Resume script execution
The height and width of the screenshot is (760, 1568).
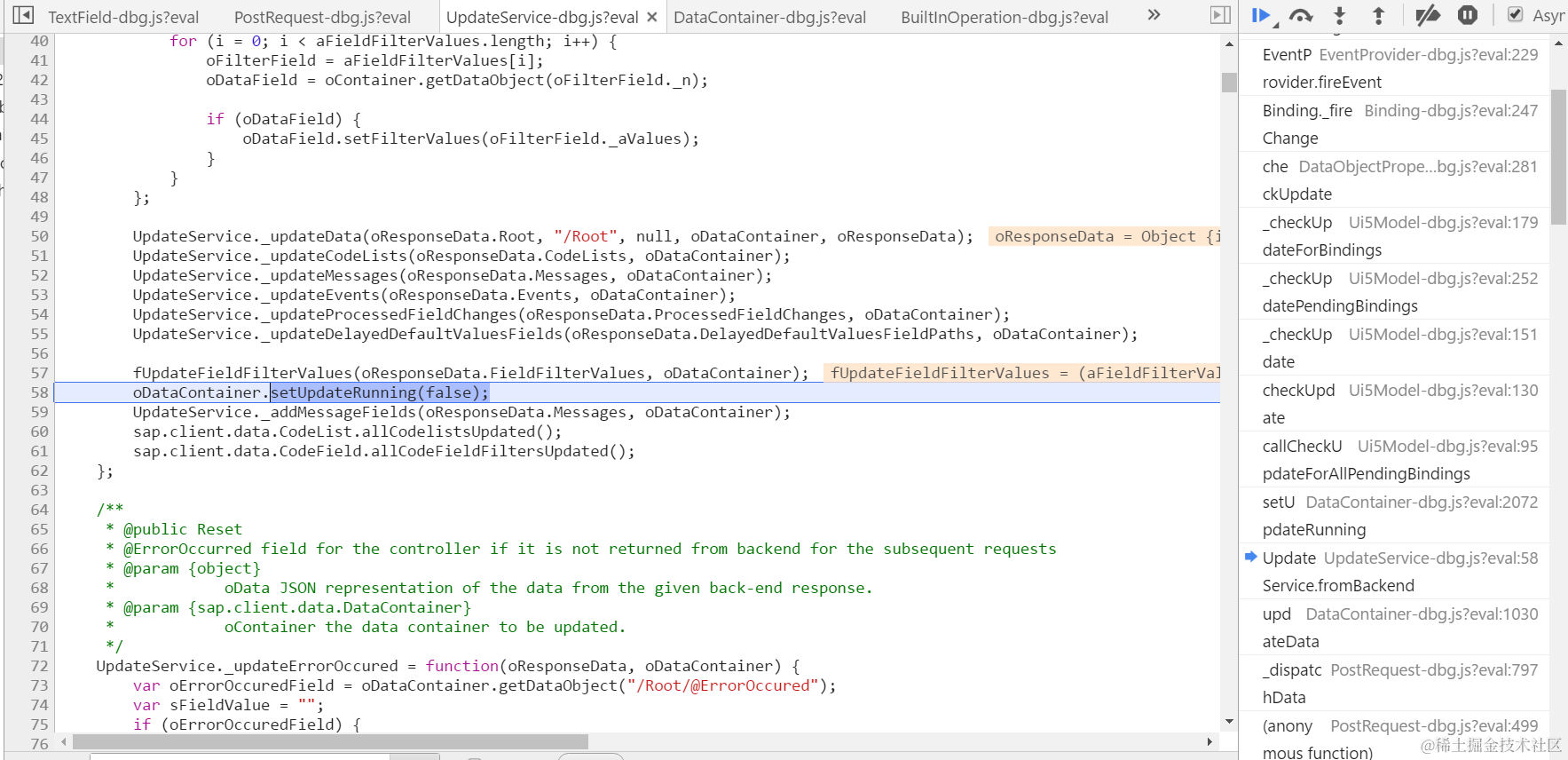pos(1260,15)
